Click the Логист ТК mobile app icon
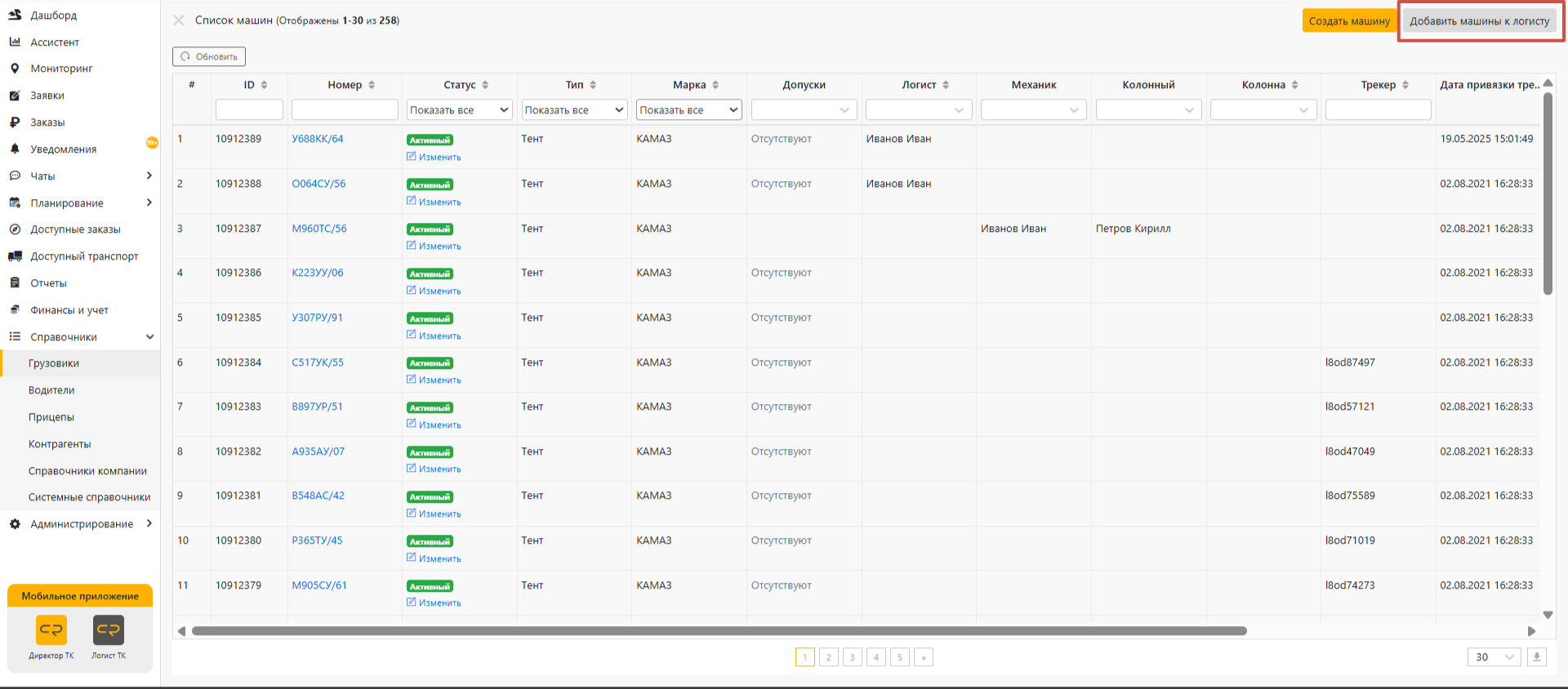The width and height of the screenshot is (1568, 689). pos(109,630)
